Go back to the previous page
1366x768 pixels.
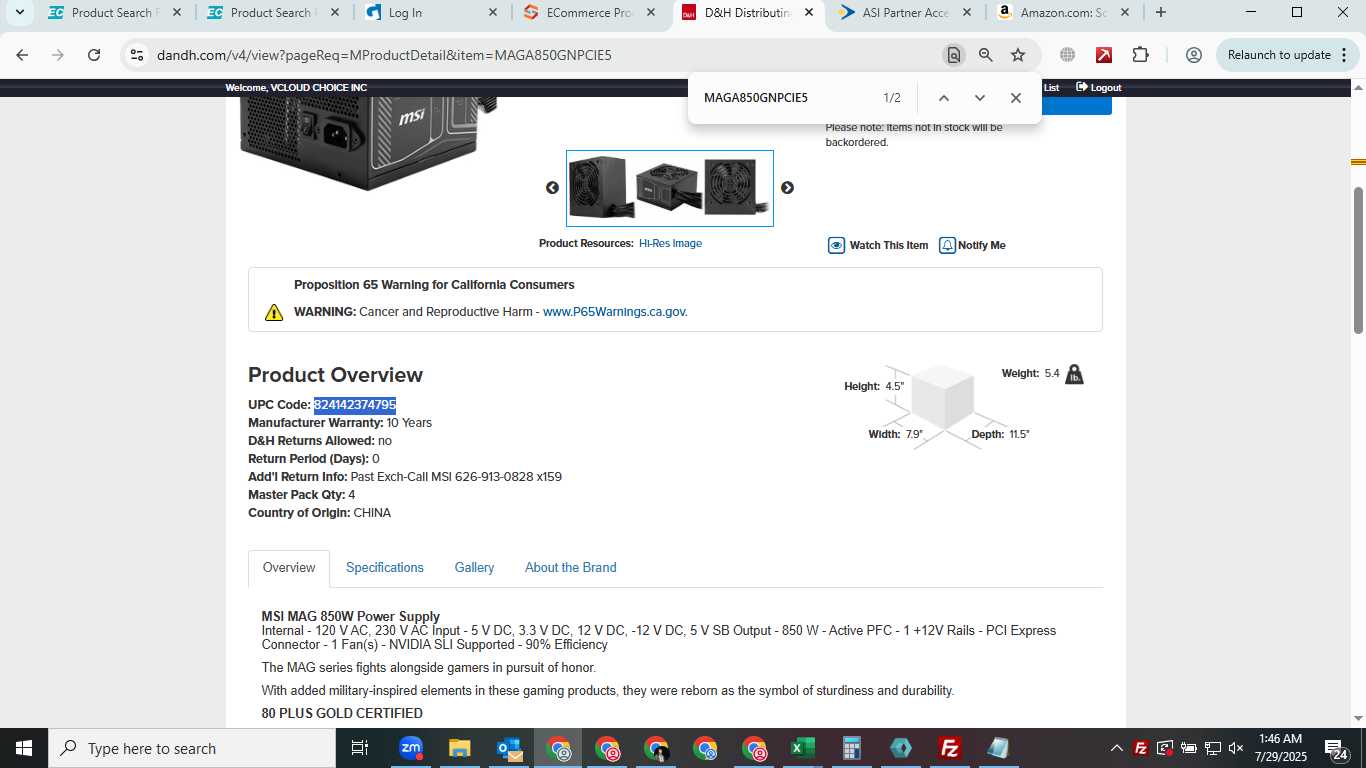coord(22,55)
